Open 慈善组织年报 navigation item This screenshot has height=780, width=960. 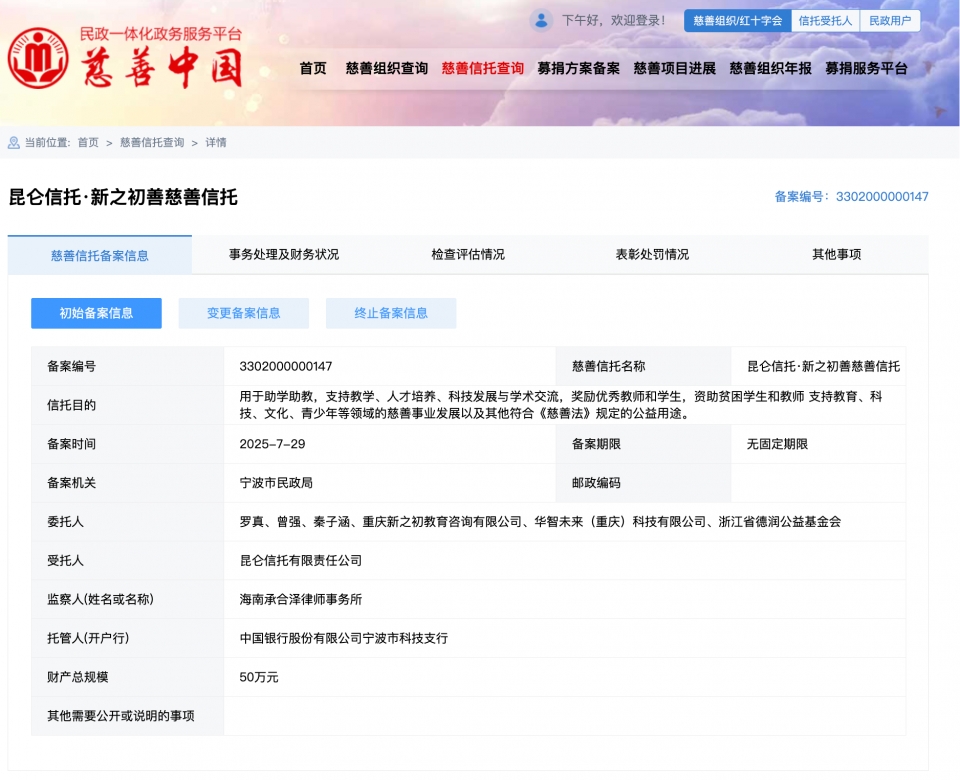770,68
